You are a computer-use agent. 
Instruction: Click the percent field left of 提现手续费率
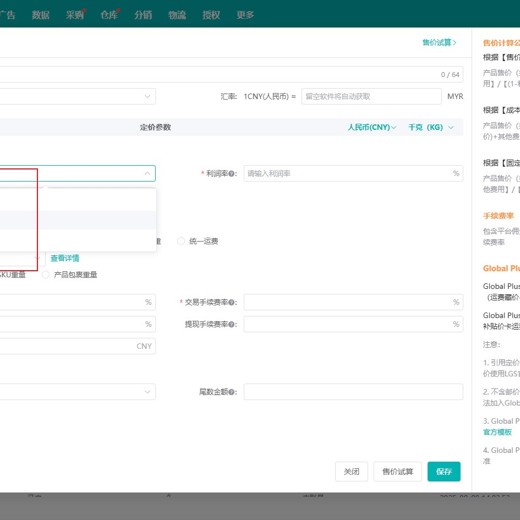point(77,324)
